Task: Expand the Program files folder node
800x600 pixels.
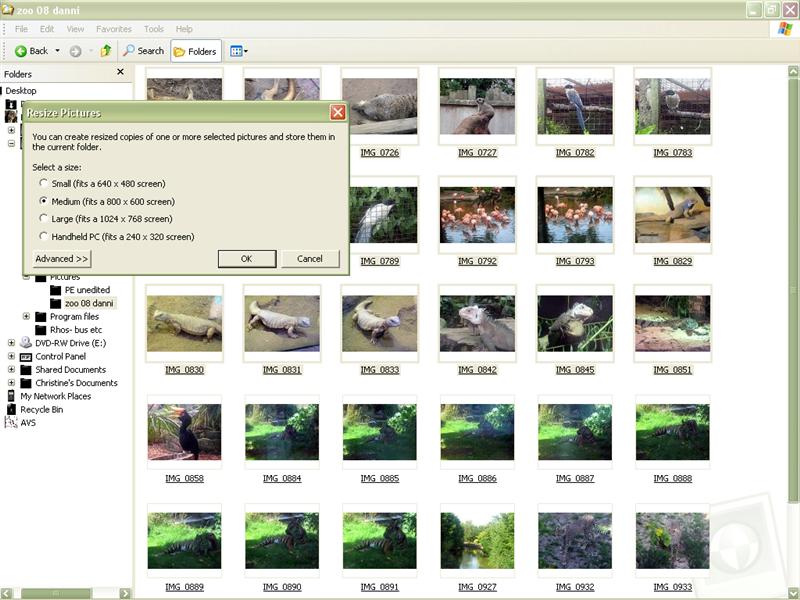Action: tap(26, 317)
